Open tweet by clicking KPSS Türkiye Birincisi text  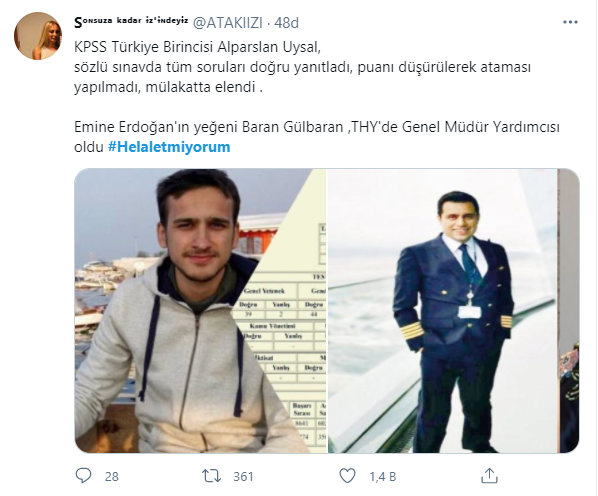(x=198, y=47)
